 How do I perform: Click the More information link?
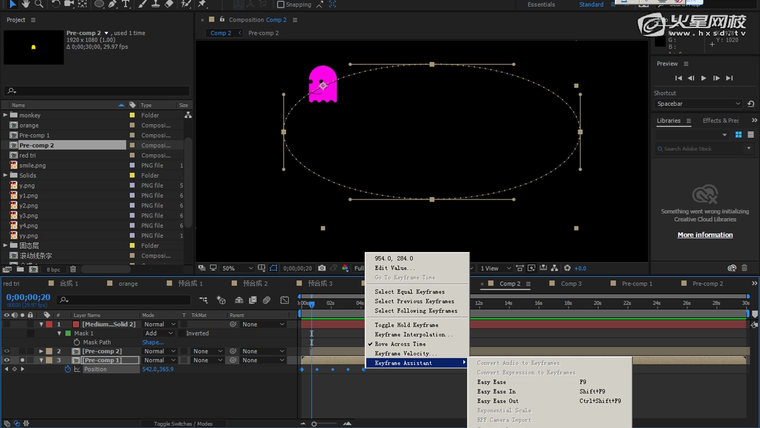[705, 235]
